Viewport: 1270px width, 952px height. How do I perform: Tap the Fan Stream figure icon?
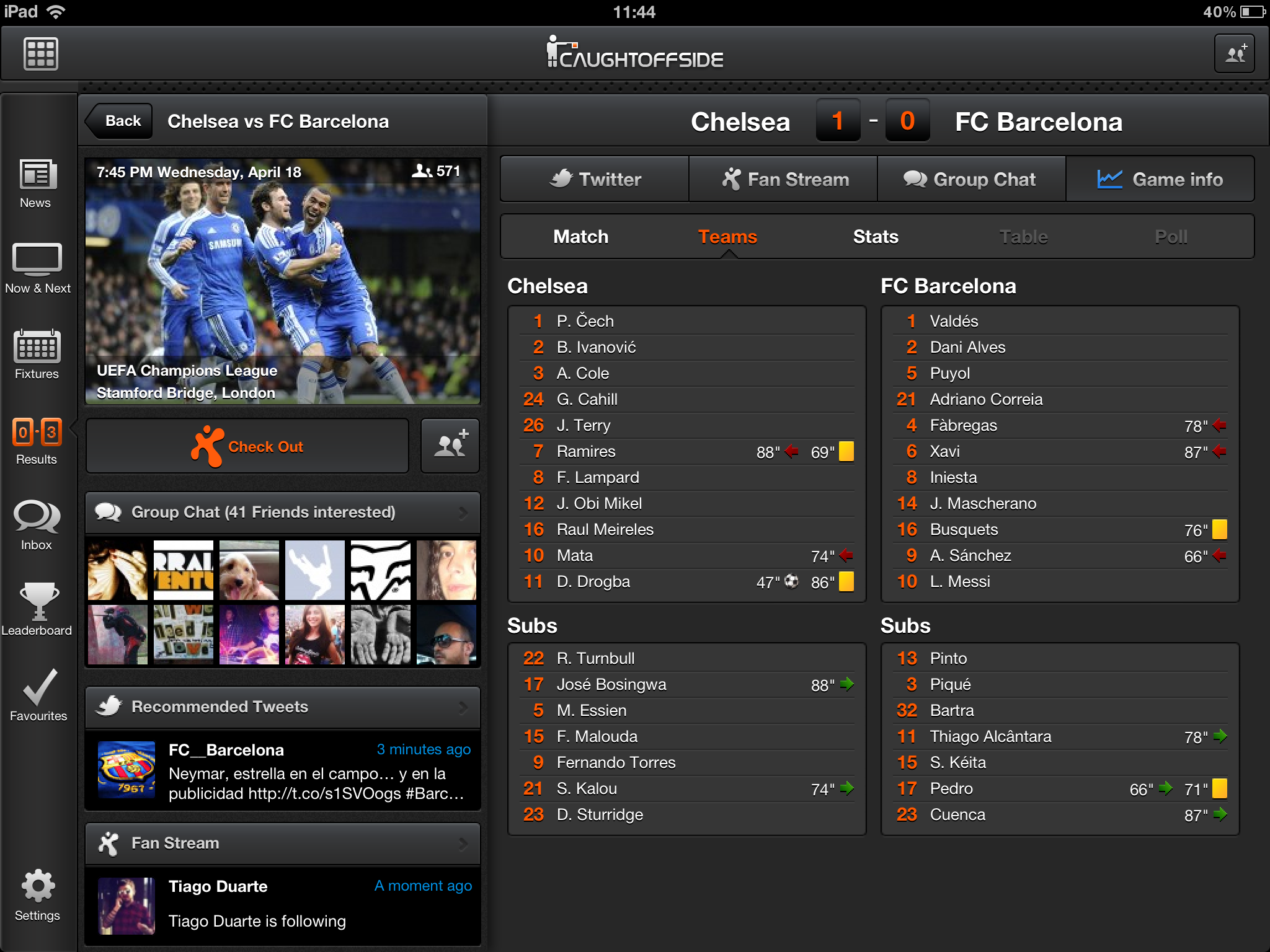tap(109, 844)
